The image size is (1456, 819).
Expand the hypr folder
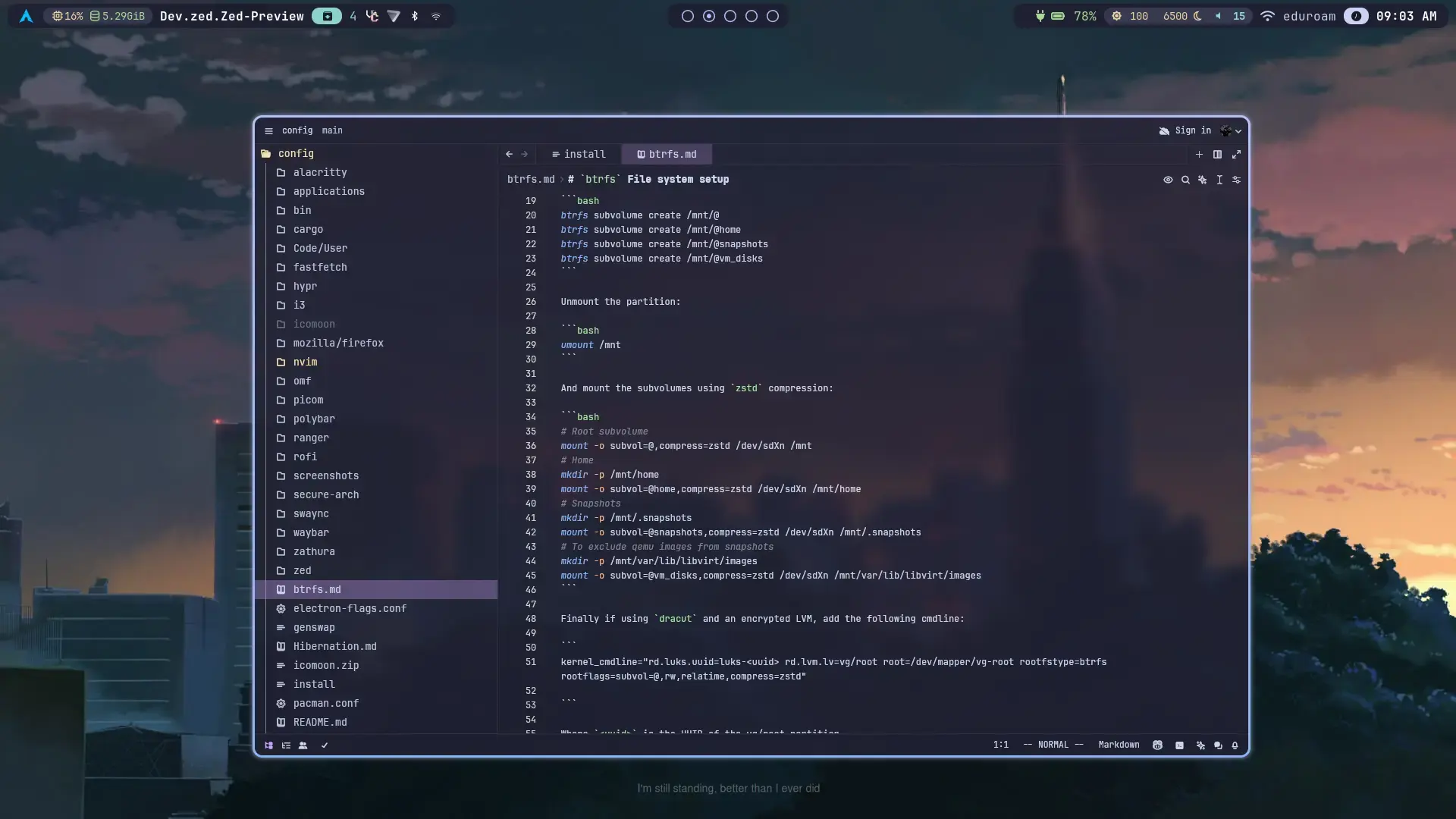[x=377, y=286]
